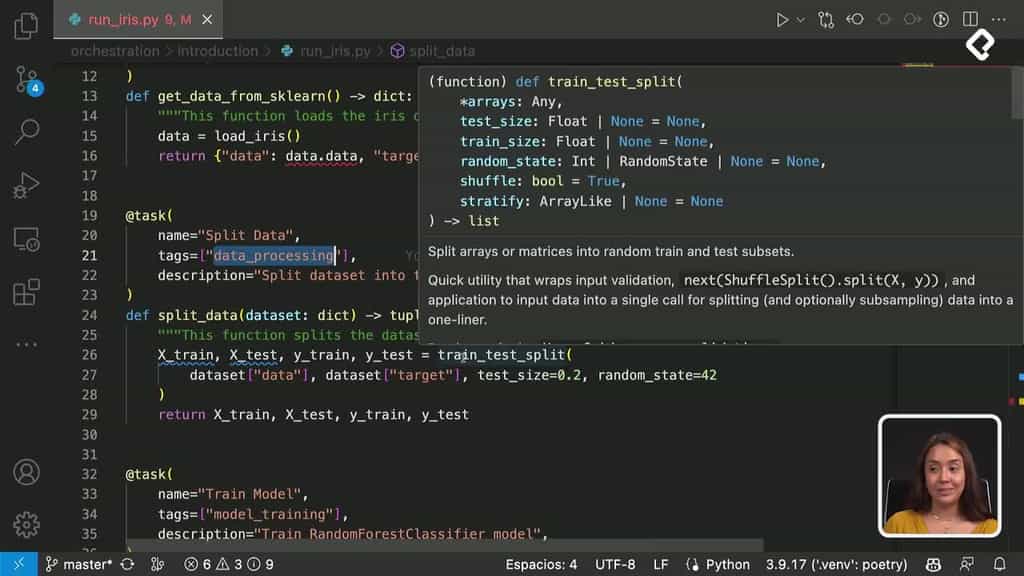The height and width of the screenshot is (576, 1024).
Task: Split the editor using the toolbar icon
Action: coord(969,18)
